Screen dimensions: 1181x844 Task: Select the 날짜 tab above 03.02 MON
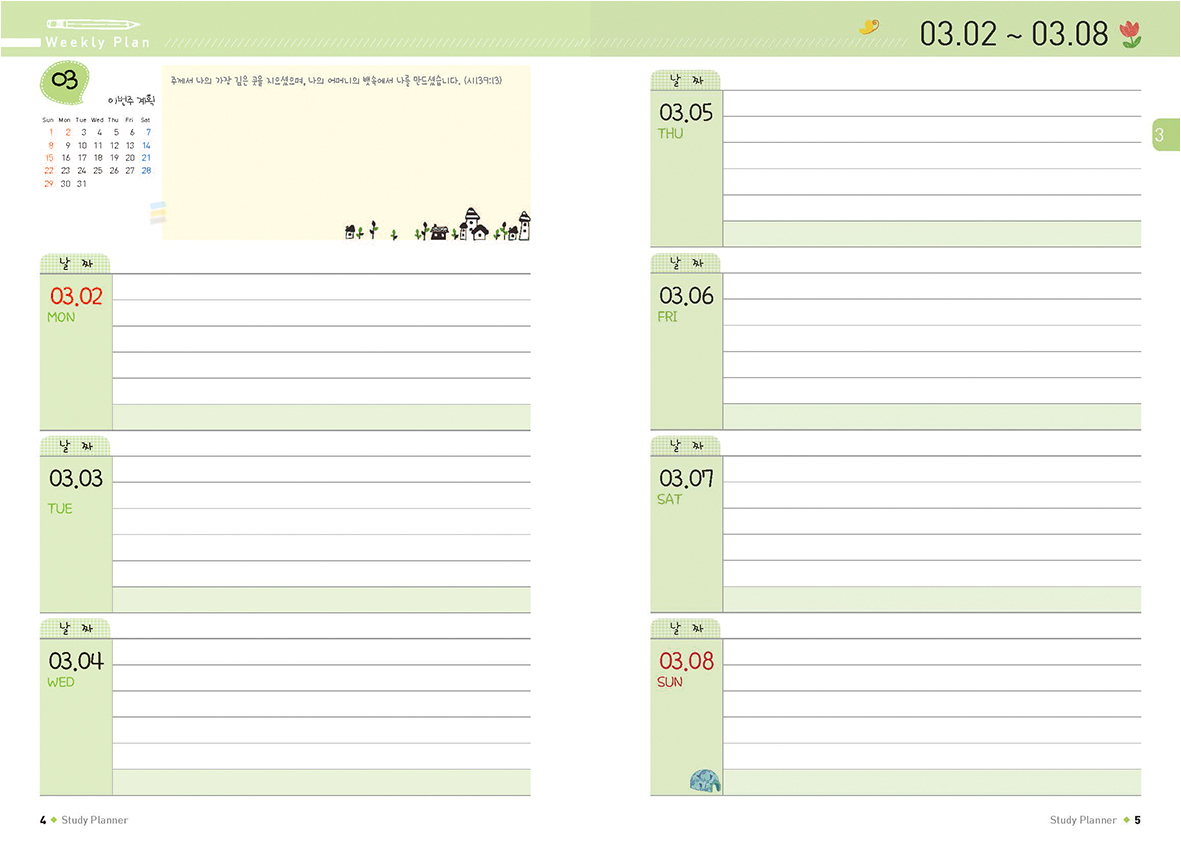click(x=75, y=264)
